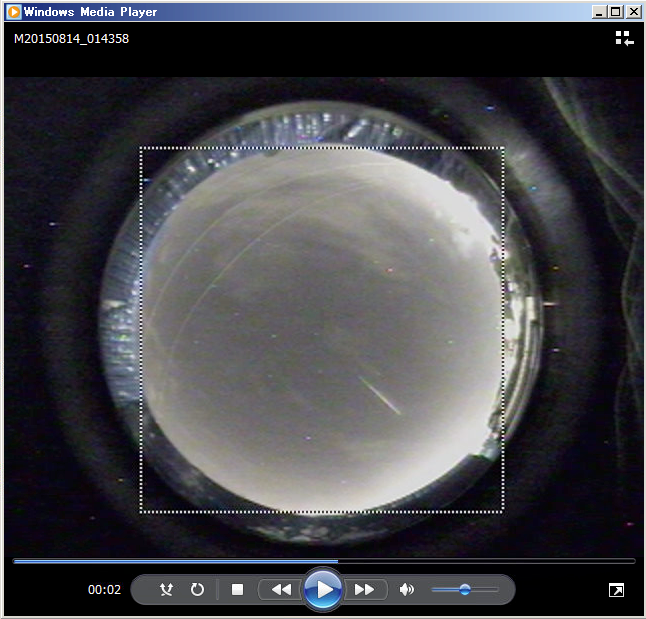The height and width of the screenshot is (619, 646).
Task: Click the Next/fast-forward button
Action: coord(365,590)
